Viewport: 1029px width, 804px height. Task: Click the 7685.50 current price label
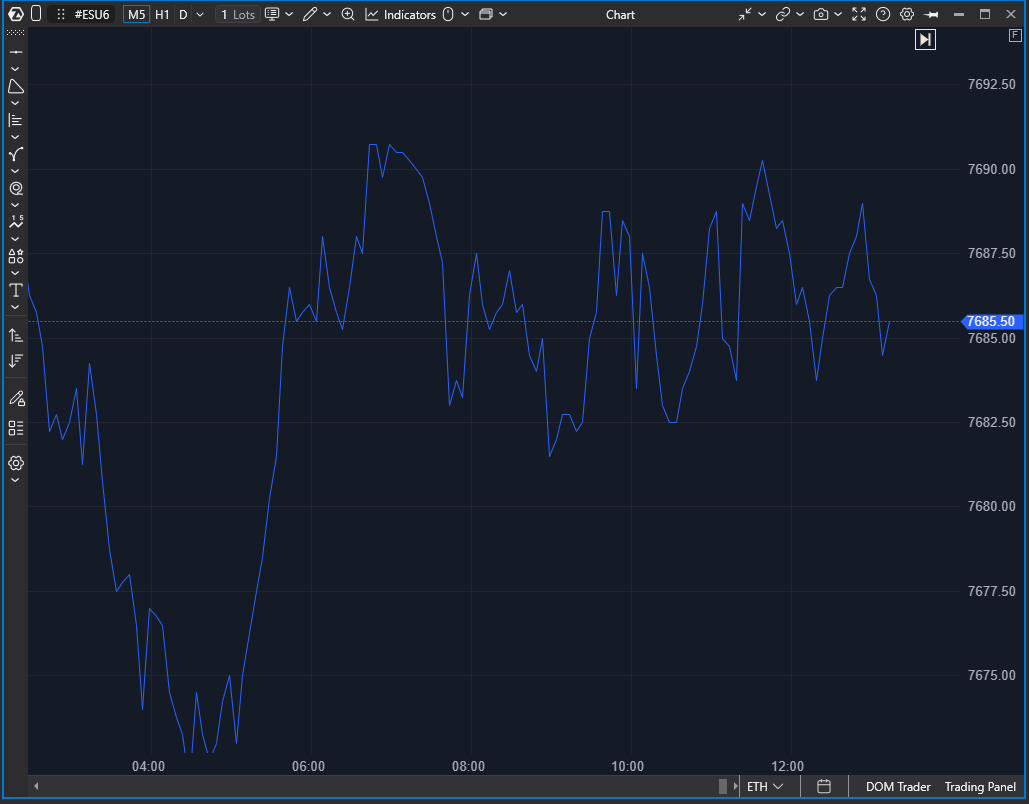click(992, 322)
